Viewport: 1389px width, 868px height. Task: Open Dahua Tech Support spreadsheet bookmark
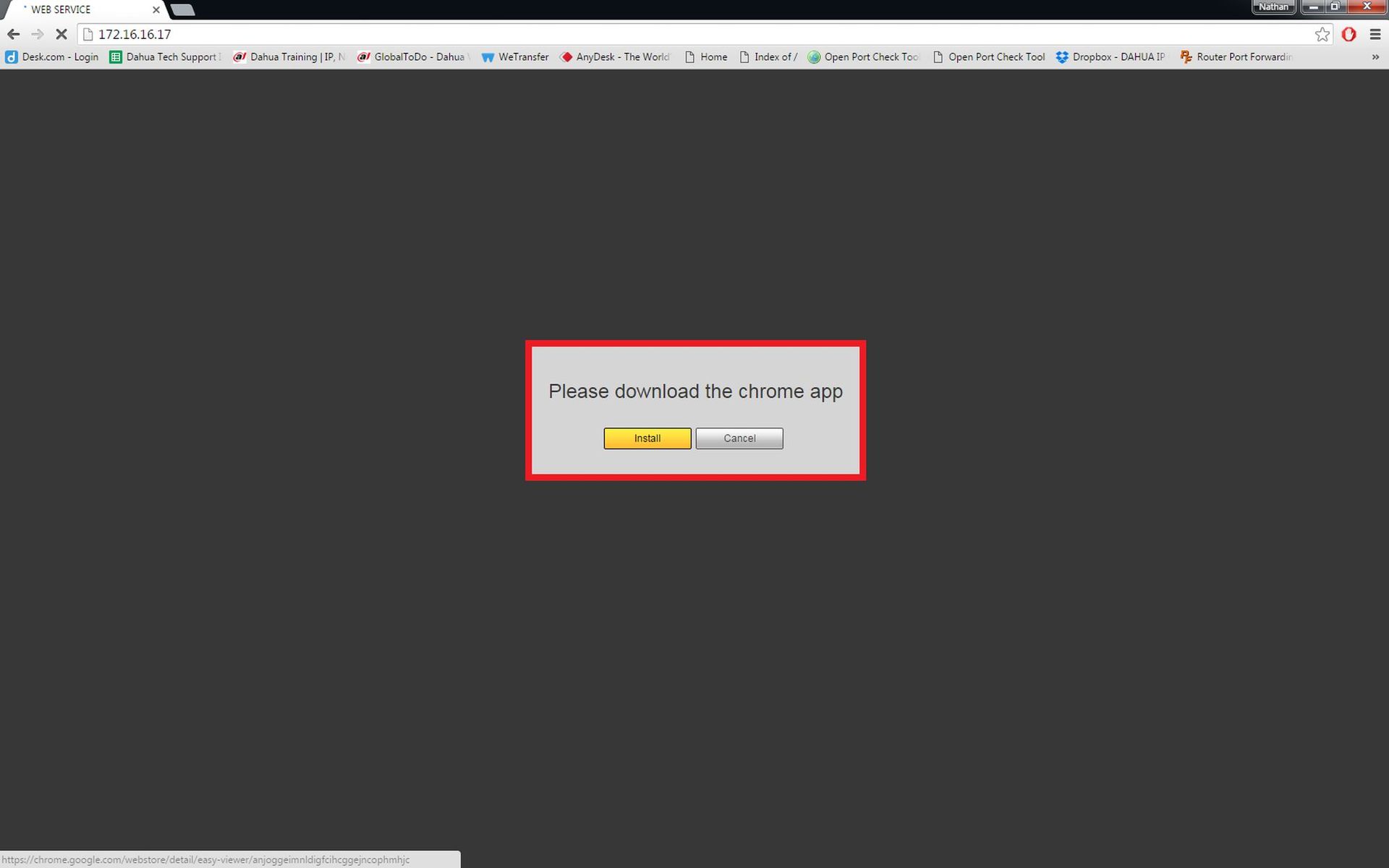click(165, 57)
